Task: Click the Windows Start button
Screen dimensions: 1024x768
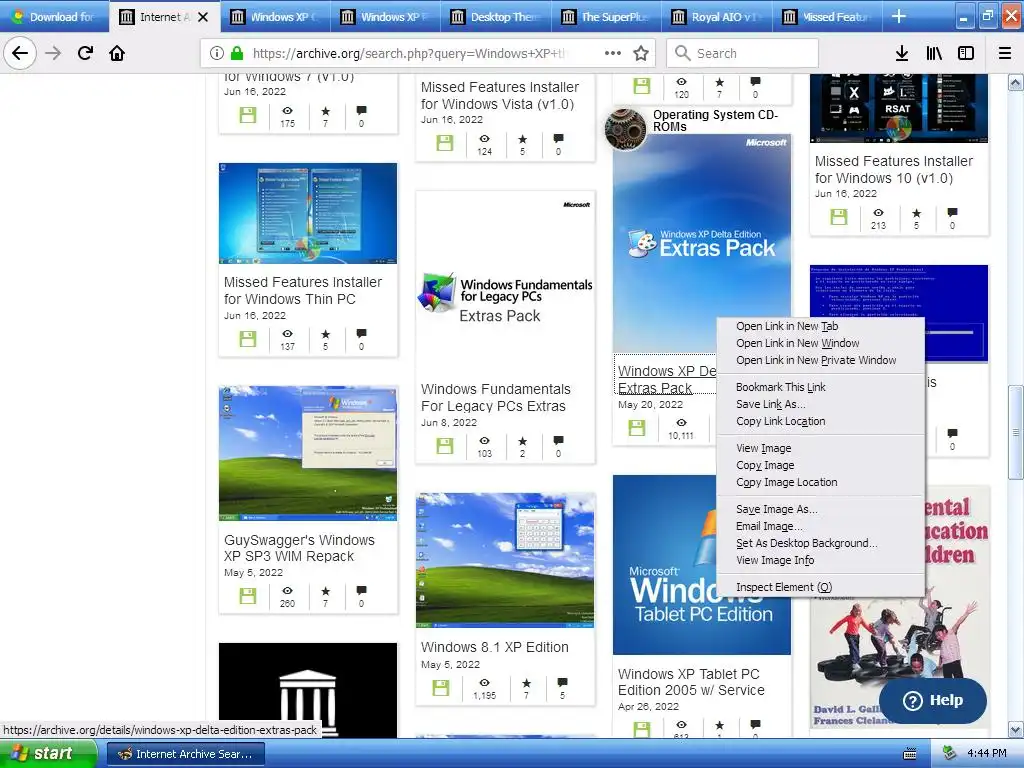Action: tap(47, 754)
